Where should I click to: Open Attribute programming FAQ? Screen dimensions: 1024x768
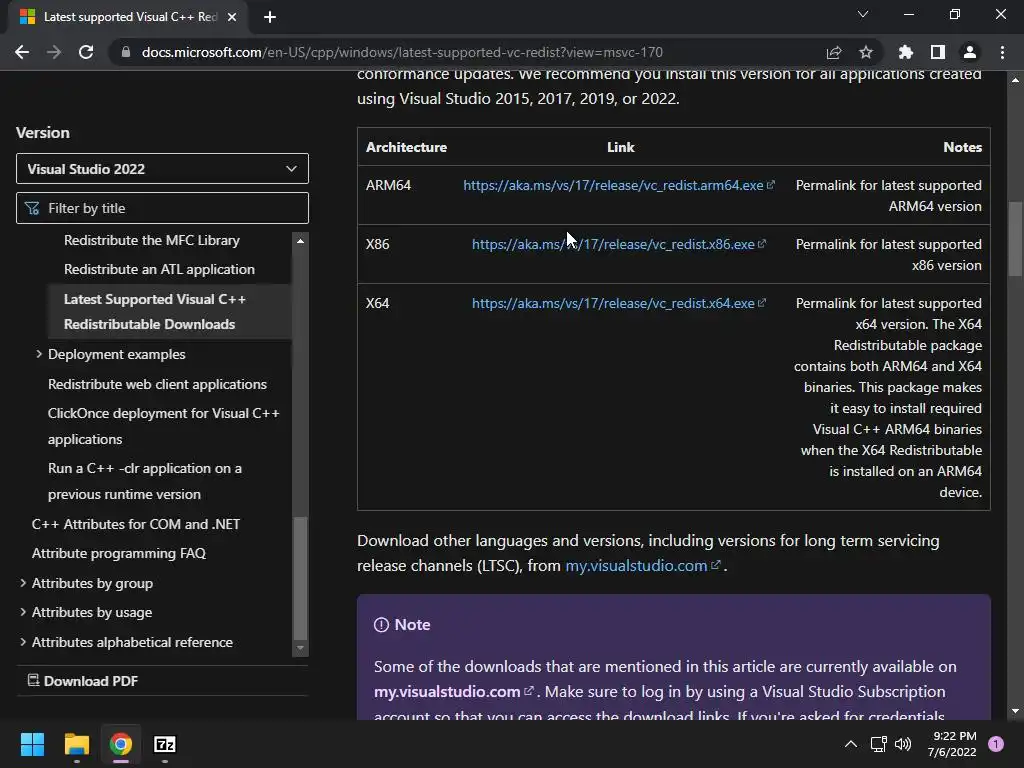click(x=119, y=553)
